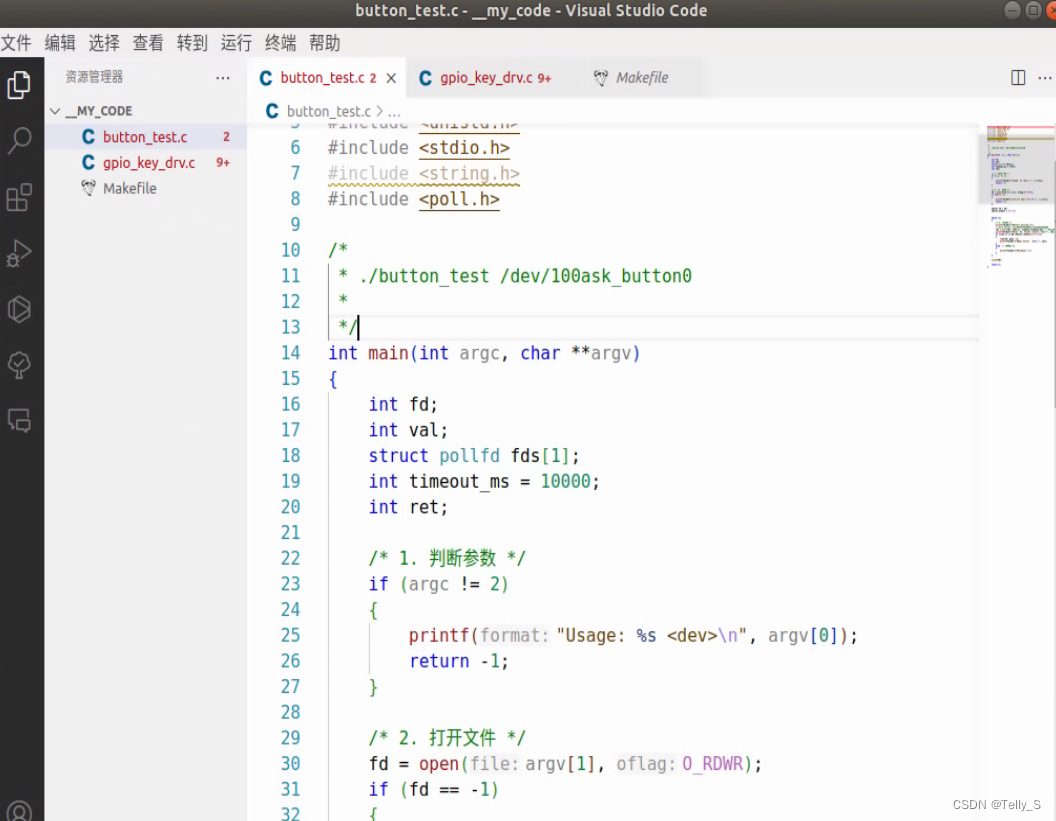Open the Explorer view in activity bar
This screenshot has height=821, width=1056.
[19, 85]
